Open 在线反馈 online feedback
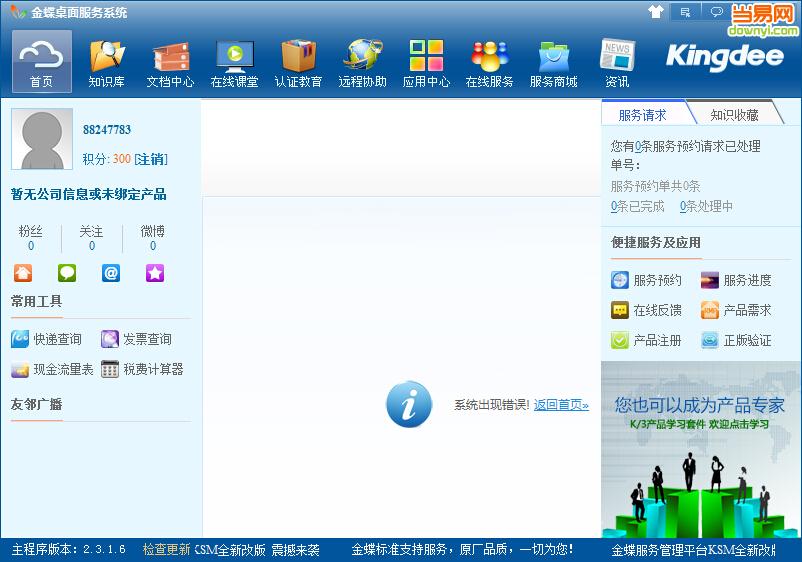This screenshot has width=802, height=562. (646, 310)
